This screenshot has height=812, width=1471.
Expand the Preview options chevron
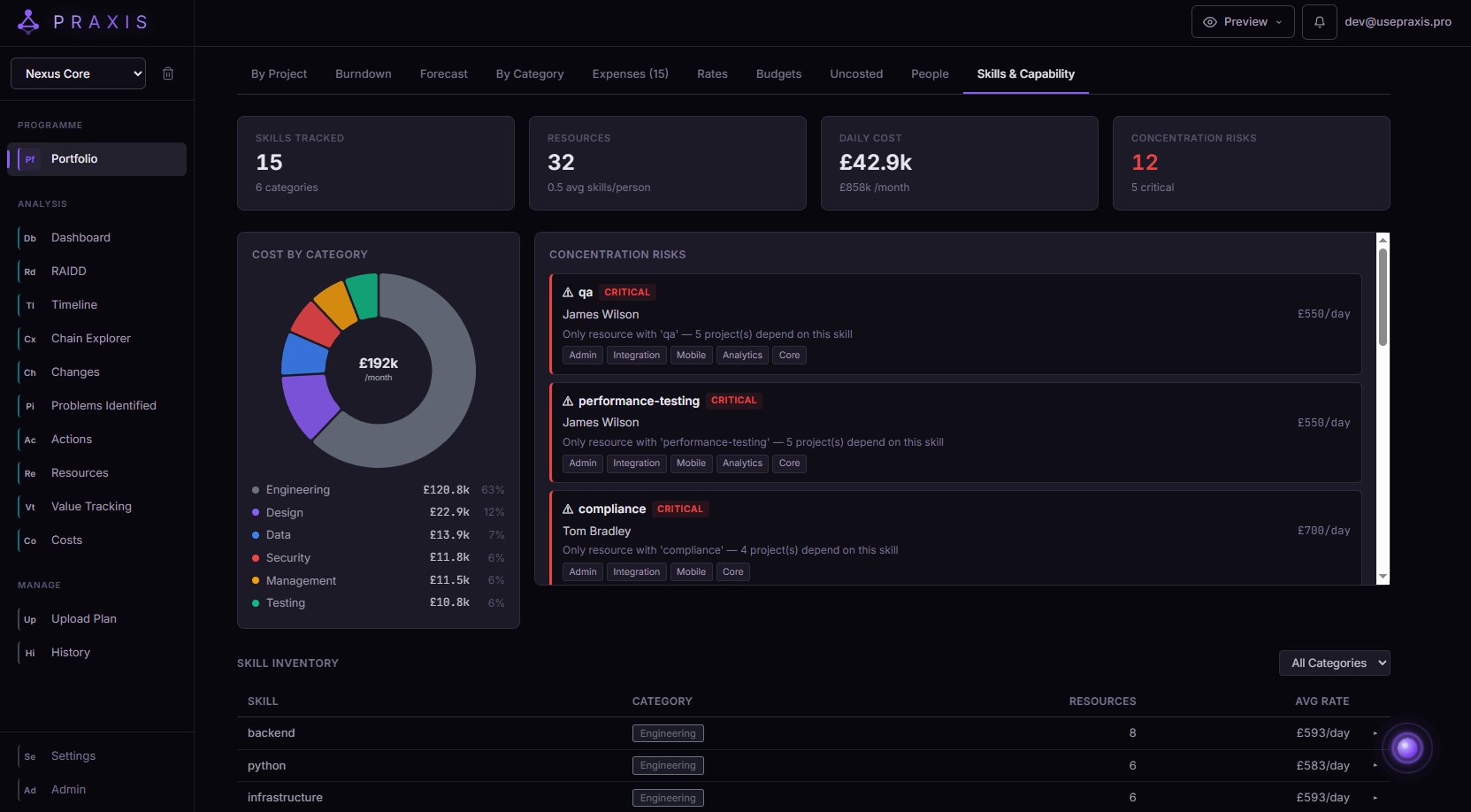click(1277, 21)
